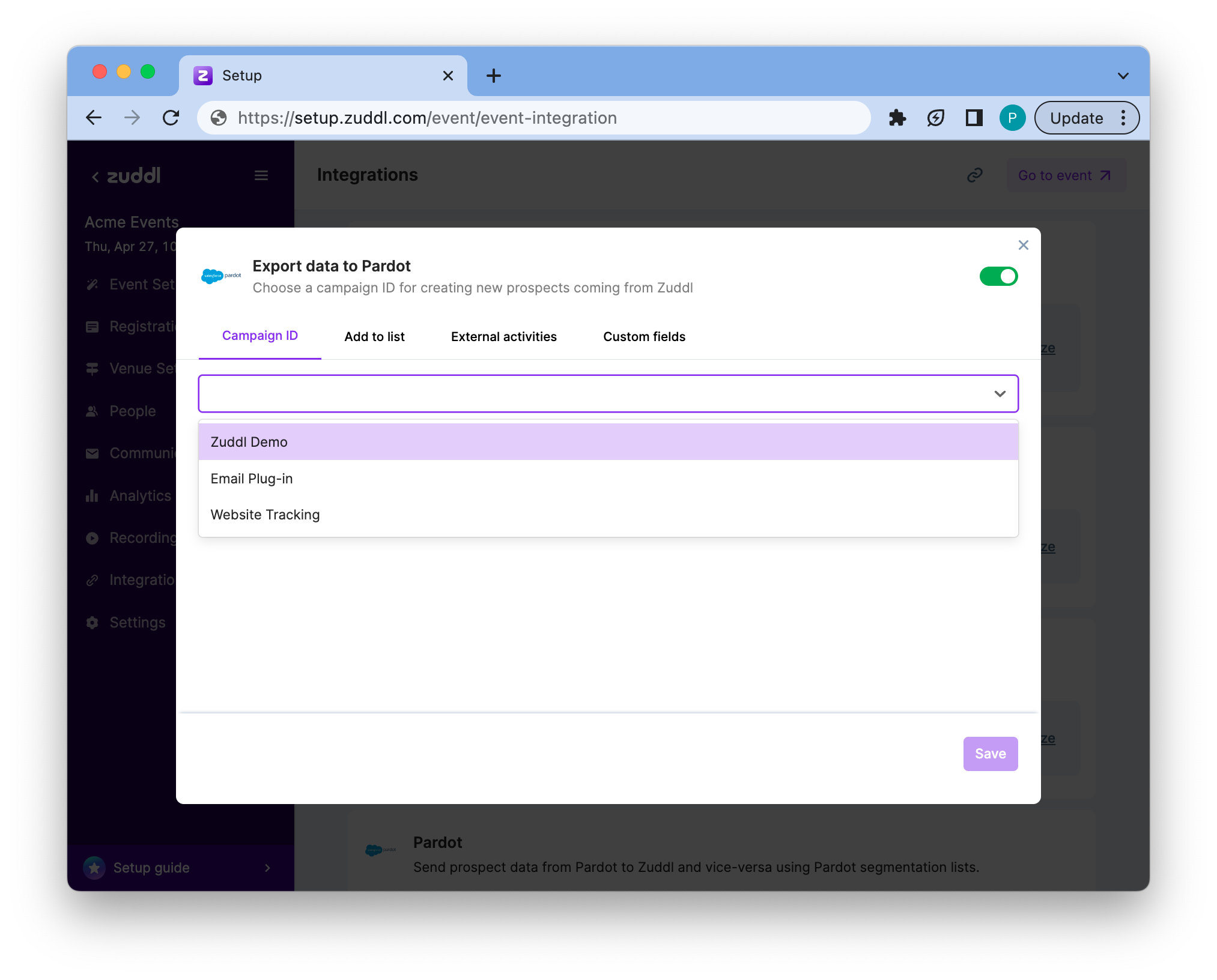Image resolution: width=1217 pixels, height=980 pixels.
Task: Click the browser side panel icon
Action: (x=974, y=118)
